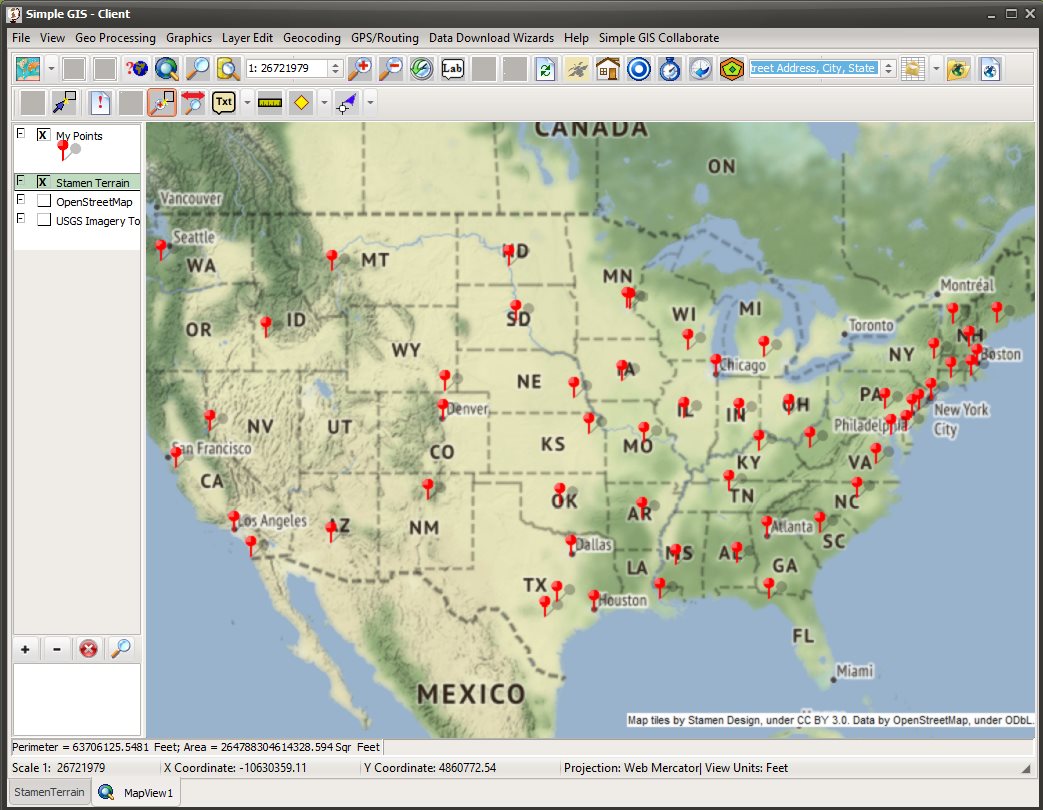Enable the OpenStreetMap layer

(43, 200)
